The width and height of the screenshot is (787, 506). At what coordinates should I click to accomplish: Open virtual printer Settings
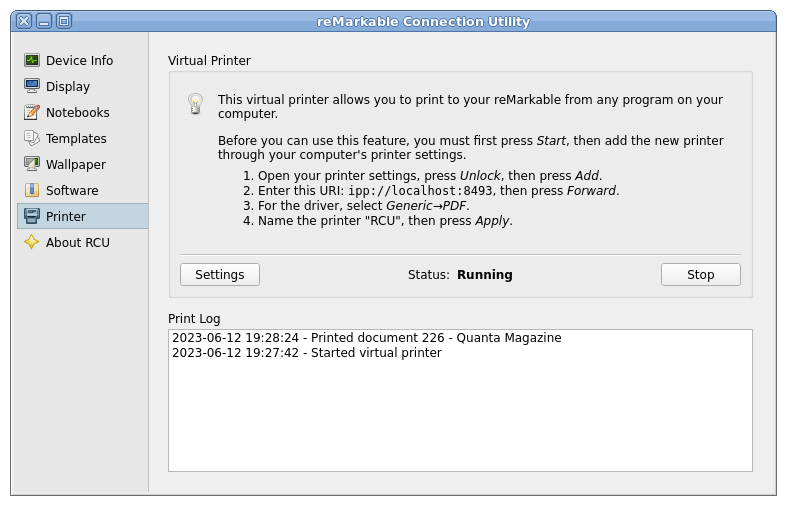click(x=220, y=275)
